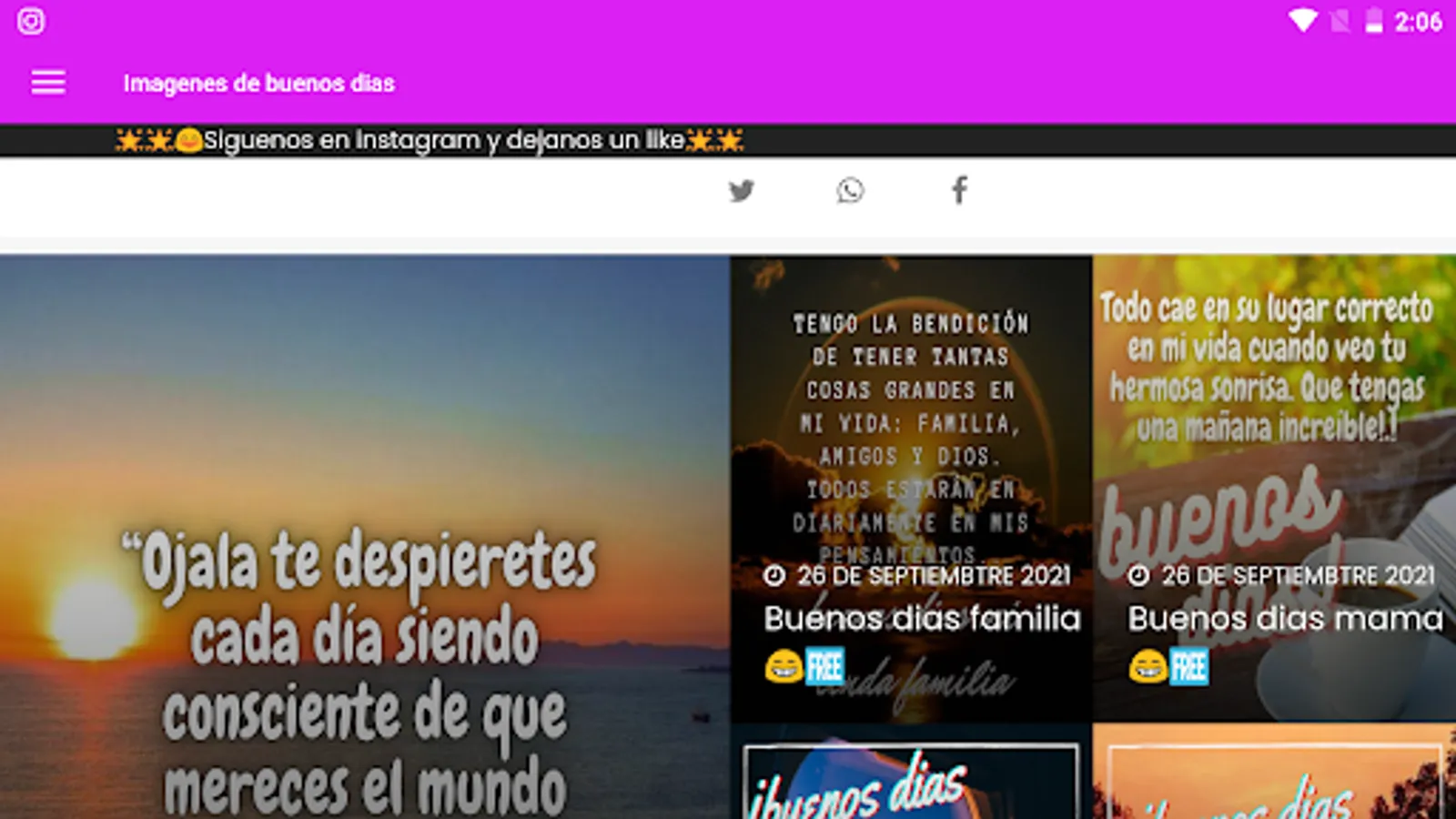This screenshot has width=1456, height=819.
Task: Tap the laughing emoji on Buenos días familia card
Action: 784,667
